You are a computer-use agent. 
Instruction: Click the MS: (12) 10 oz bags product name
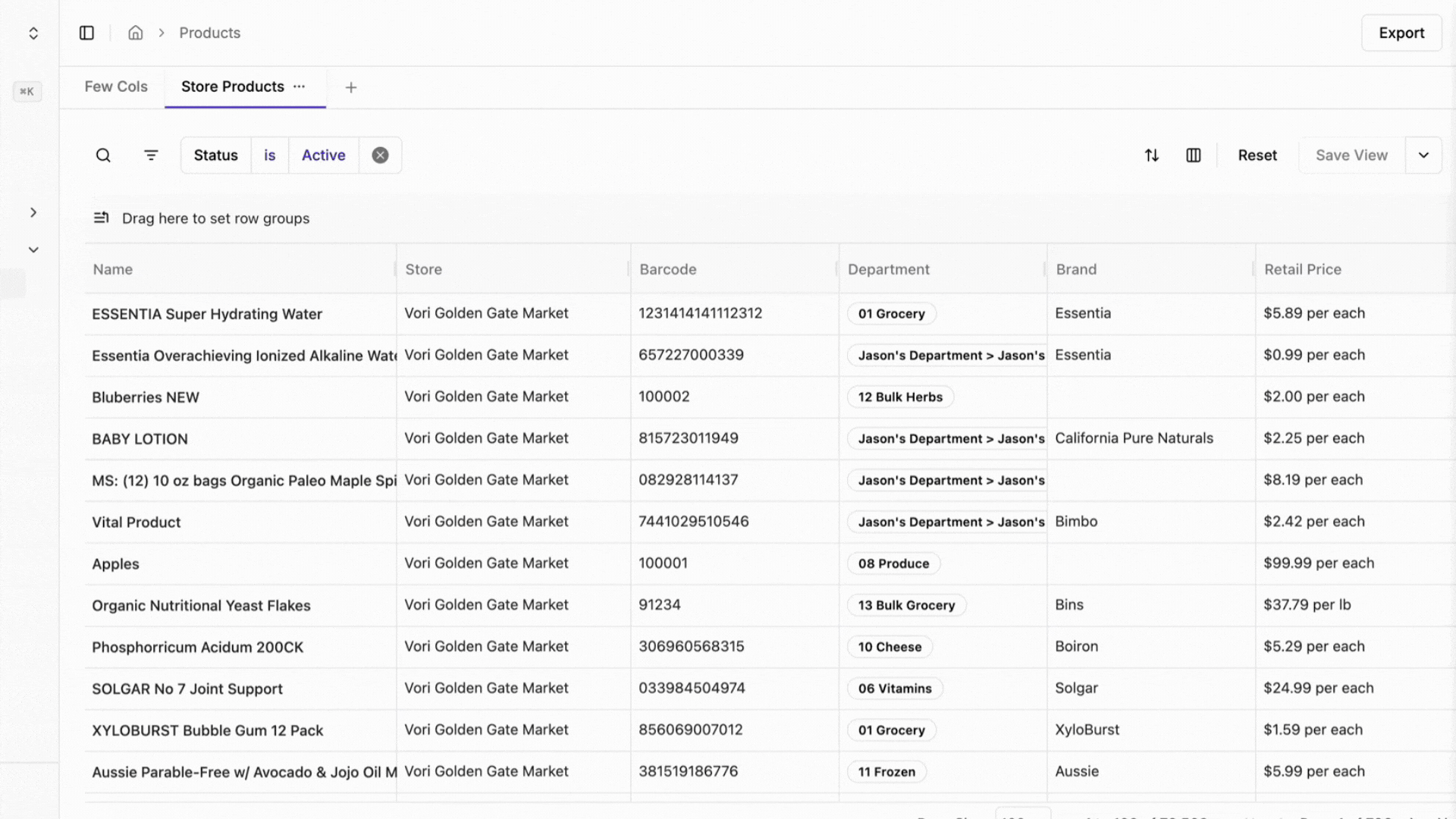(x=243, y=481)
